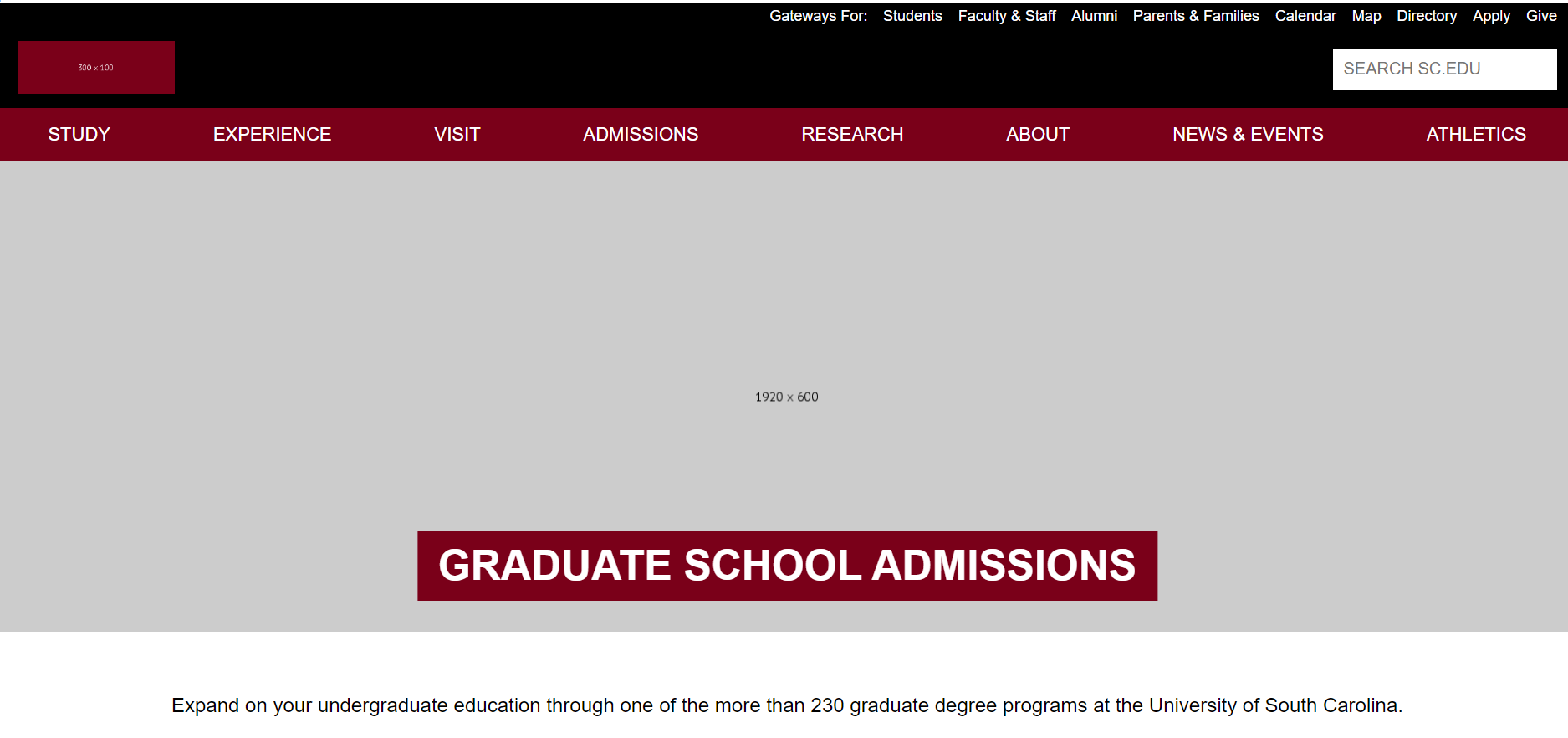Viewport: 1568px width, 738px height.
Task: Click the Give link
Action: [1541, 16]
